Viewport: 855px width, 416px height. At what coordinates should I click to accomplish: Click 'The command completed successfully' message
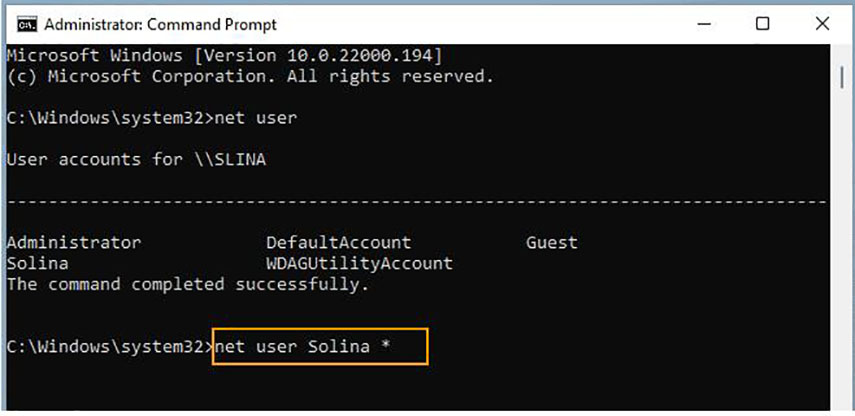188,284
